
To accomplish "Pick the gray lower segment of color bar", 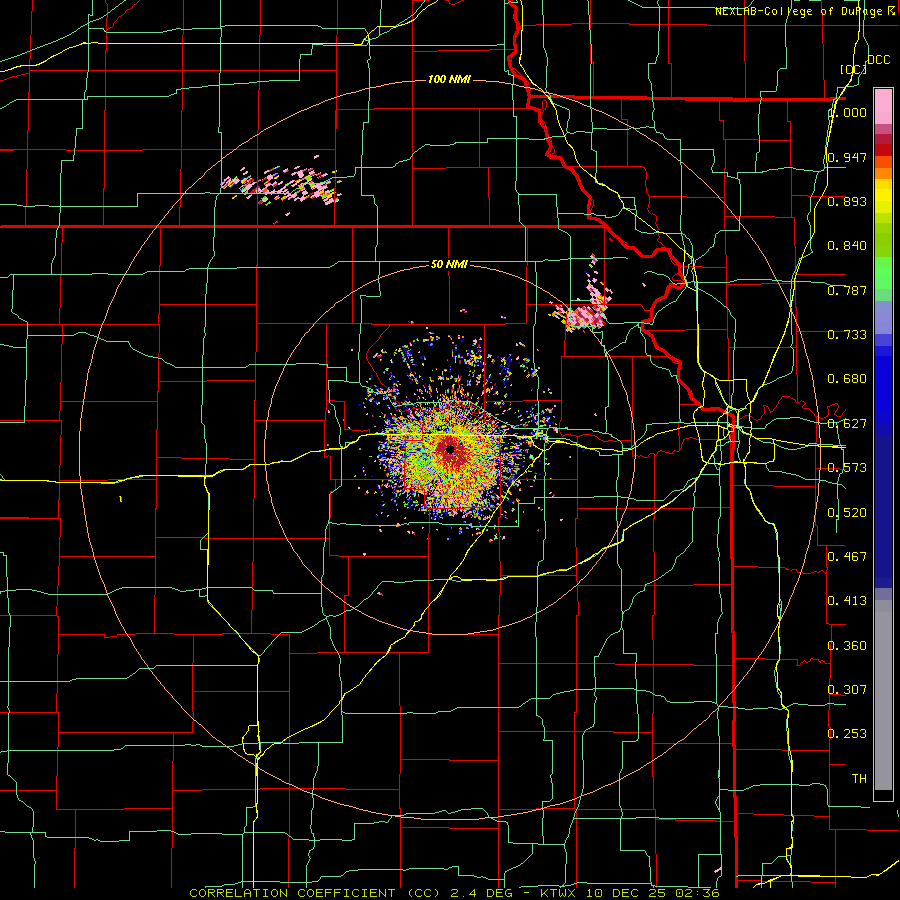I will pos(883,697).
